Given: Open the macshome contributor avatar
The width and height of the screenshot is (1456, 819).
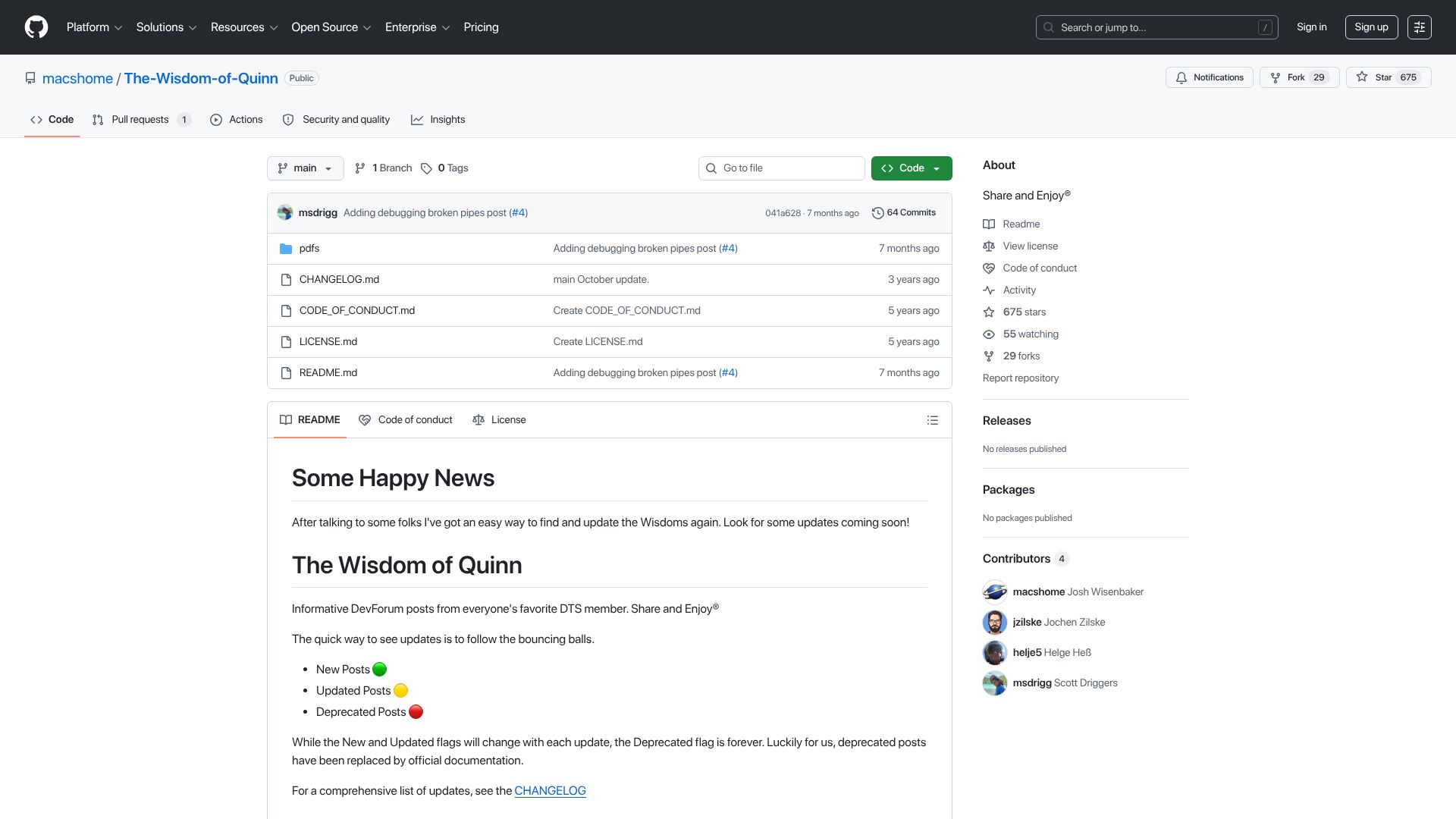Looking at the screenshot, I should tap(995, 592).
